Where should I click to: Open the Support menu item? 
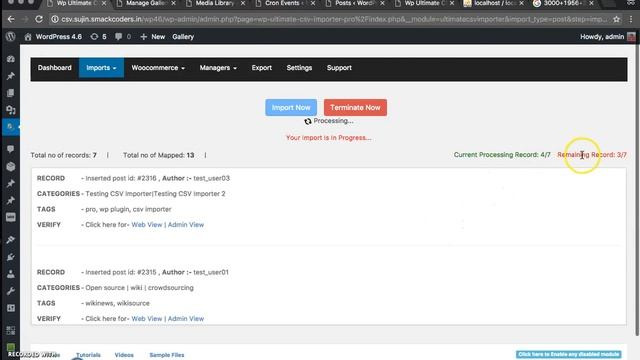(x=339, y=68)
